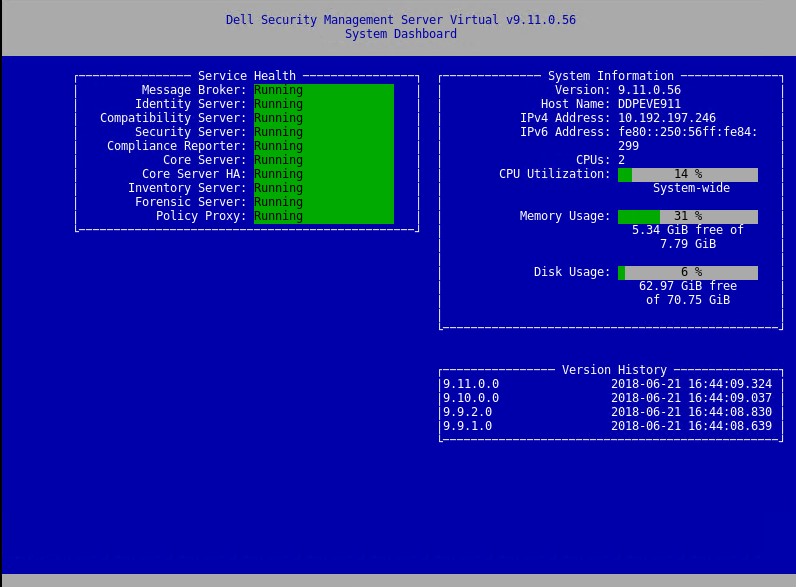The width and height of the screenshot is (796, 587).
Task: Click the CPU Utilization 14 % bar
Action: pos(688,175)
